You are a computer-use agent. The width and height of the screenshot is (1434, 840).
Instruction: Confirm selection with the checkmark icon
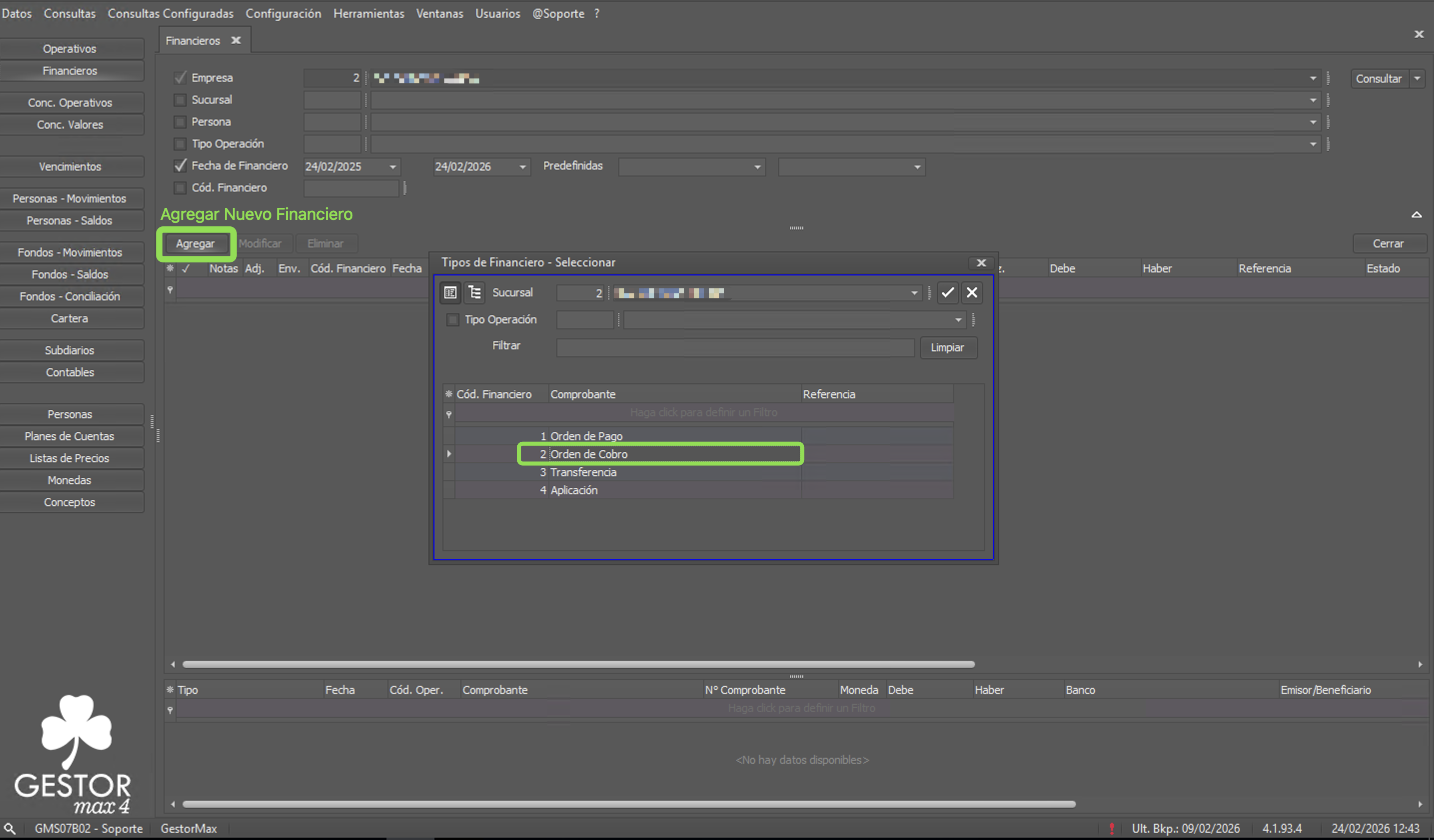[x=948, y=292]
